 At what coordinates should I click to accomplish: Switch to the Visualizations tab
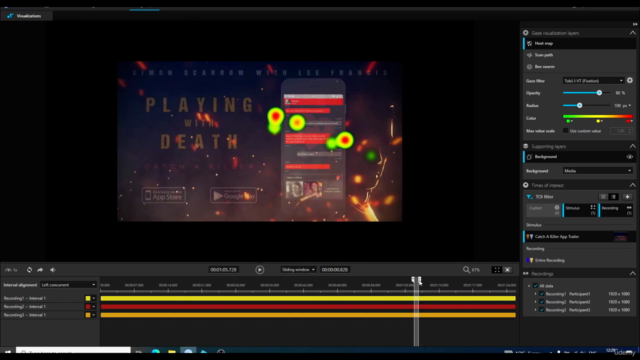pos(26,16)
